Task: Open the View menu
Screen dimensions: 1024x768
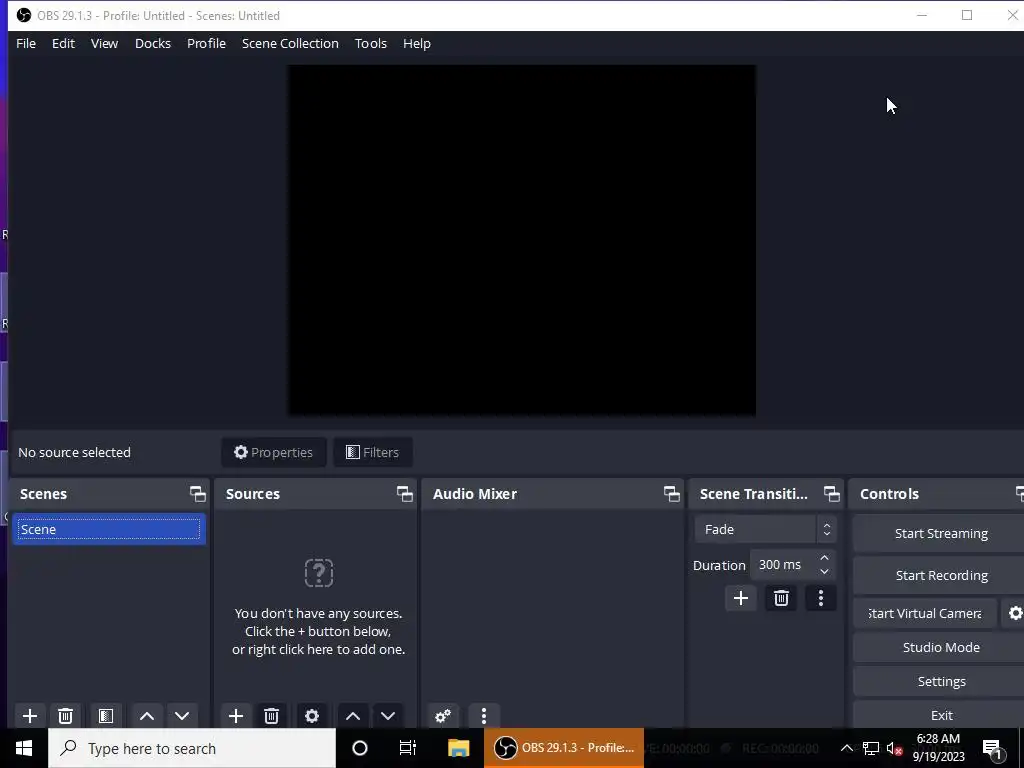Action: [x=104, y=43]
